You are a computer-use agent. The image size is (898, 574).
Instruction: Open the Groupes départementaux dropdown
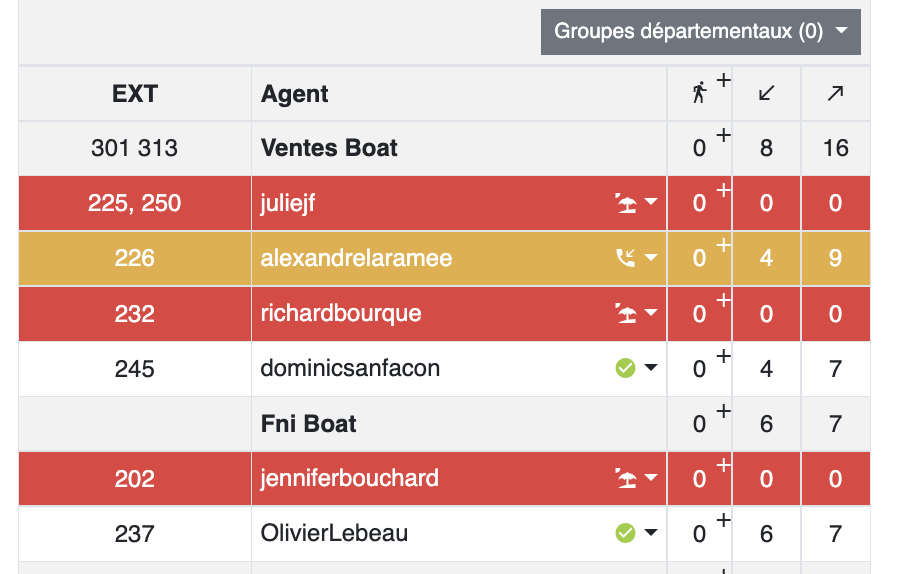point(700,32)
